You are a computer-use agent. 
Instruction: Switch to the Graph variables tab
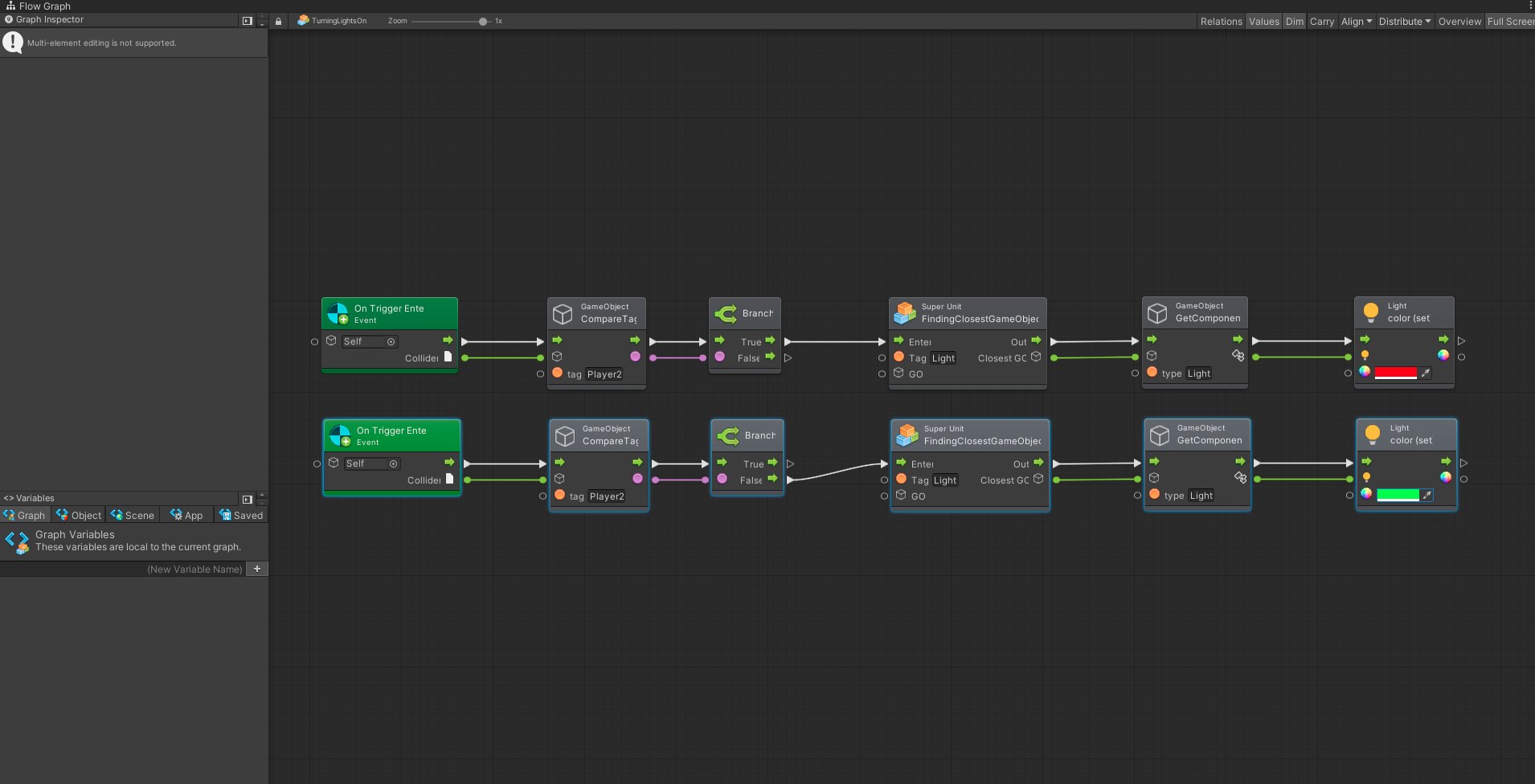[x=25, y=515]
